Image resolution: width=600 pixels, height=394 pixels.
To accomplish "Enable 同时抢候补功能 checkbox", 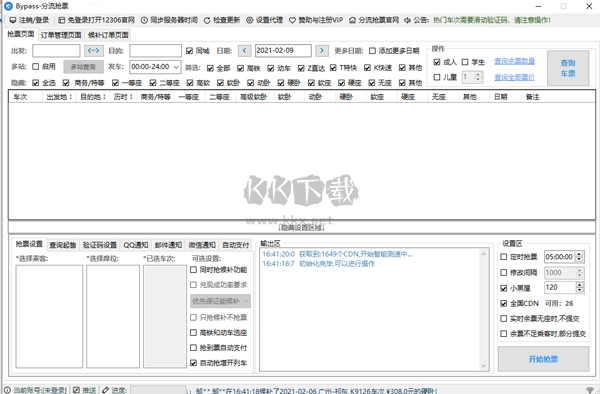I will [194, 270].
